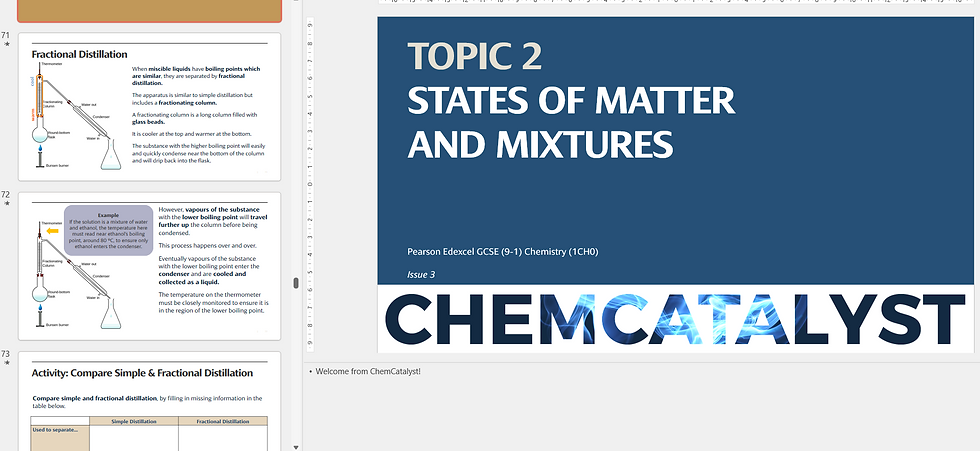Click the 'Example' callout box in slide 72
This screenshot has width=980, height=451.
[x=109, y=230]
